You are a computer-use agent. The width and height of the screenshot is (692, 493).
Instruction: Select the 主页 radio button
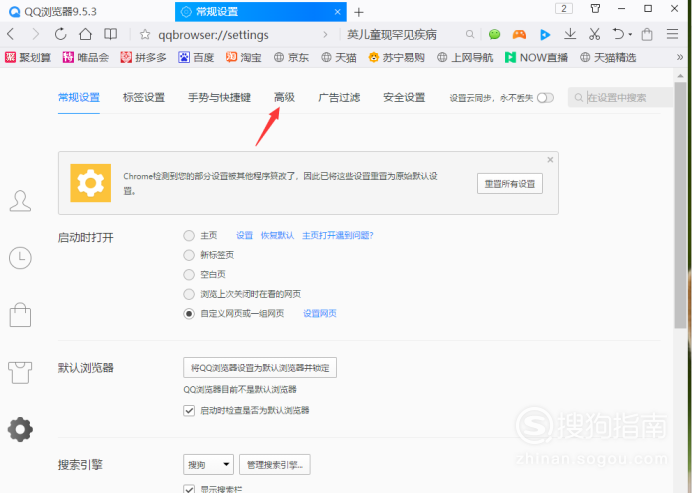pos(189,236)
